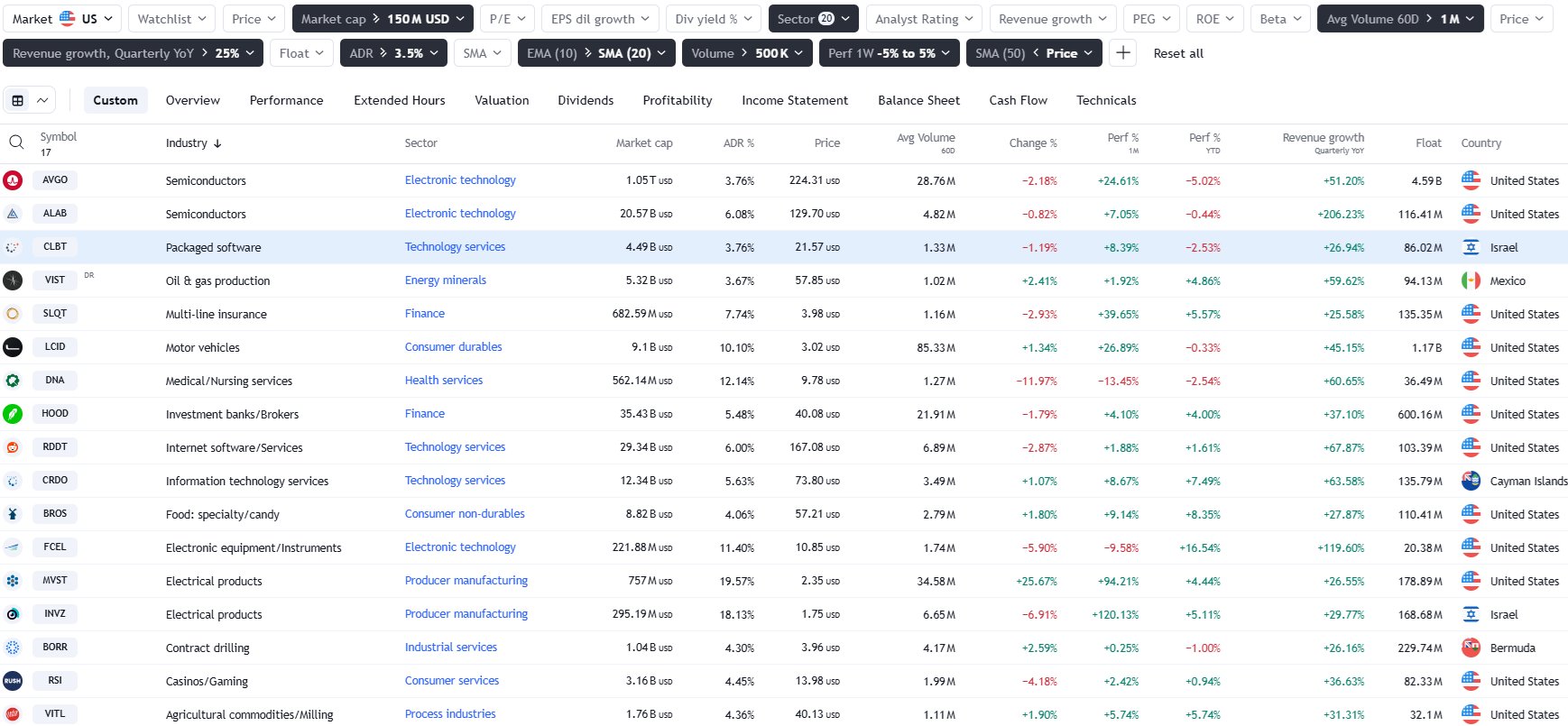Expand the Market cap 150M USD filter
The image size is (1568, 726).
pos(383,19)
